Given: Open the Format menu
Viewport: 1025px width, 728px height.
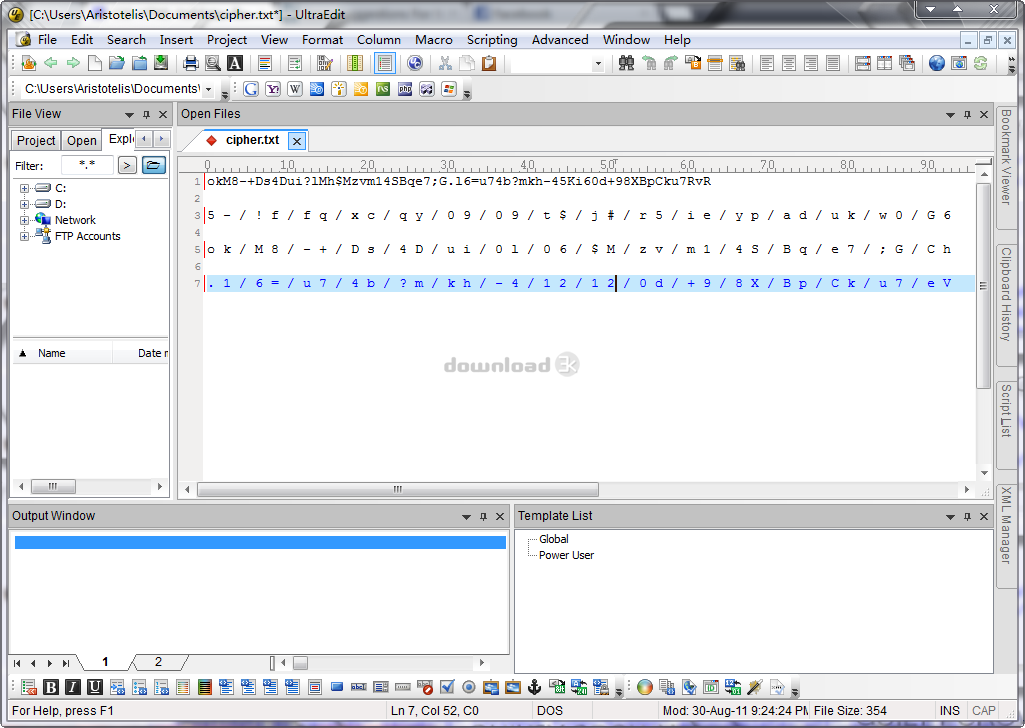Looking at the screenshot, I should pyautogui.click(x=322, y=40).
